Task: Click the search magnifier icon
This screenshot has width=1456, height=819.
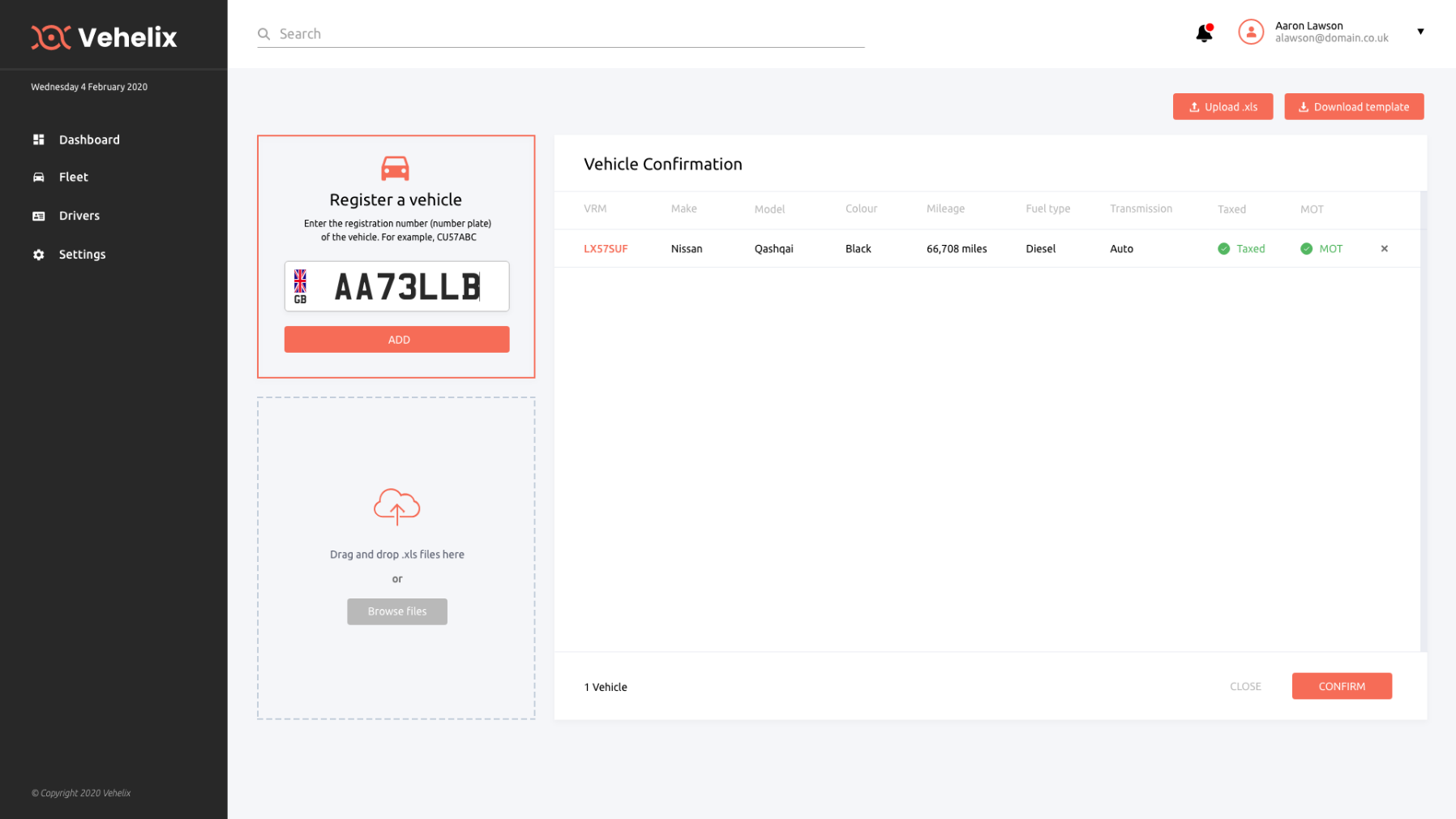Action: pos(263,34)
